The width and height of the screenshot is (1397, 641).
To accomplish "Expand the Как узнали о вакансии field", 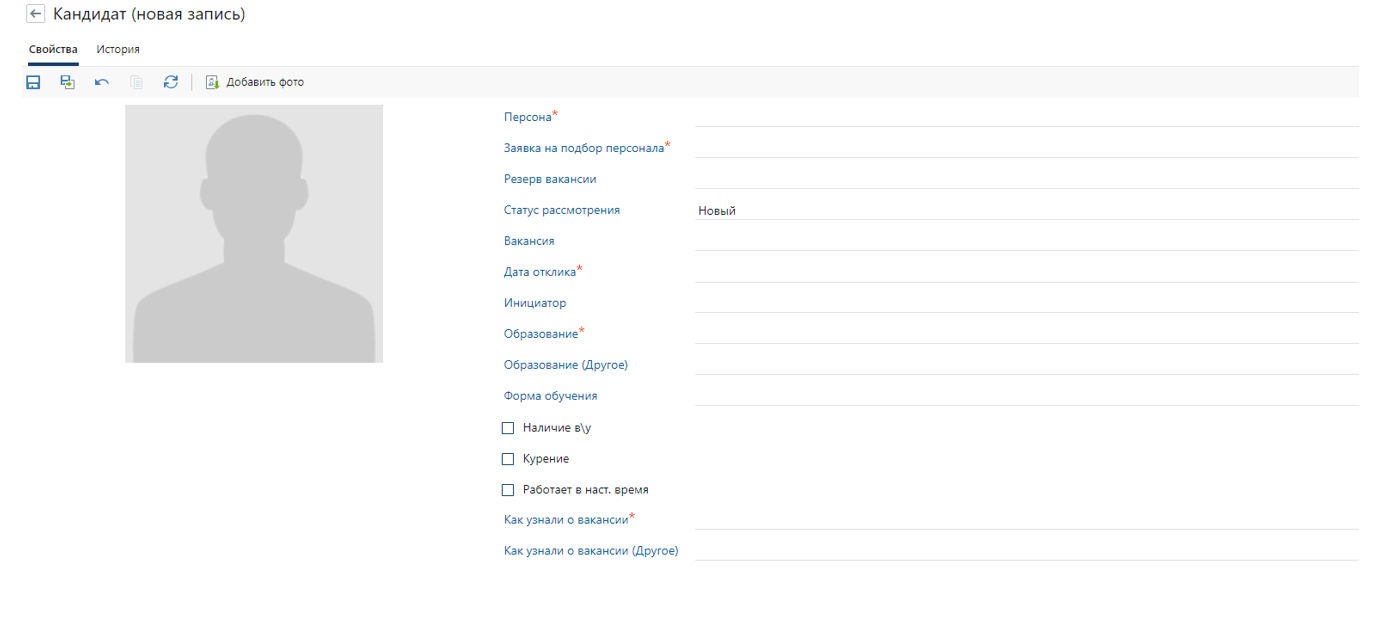I will pyautogui.click(x=1025, y=519).
